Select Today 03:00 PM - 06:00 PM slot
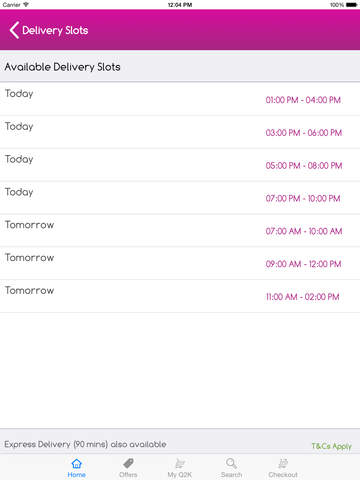This screenshot has width=360, height=480. (180, 132)
